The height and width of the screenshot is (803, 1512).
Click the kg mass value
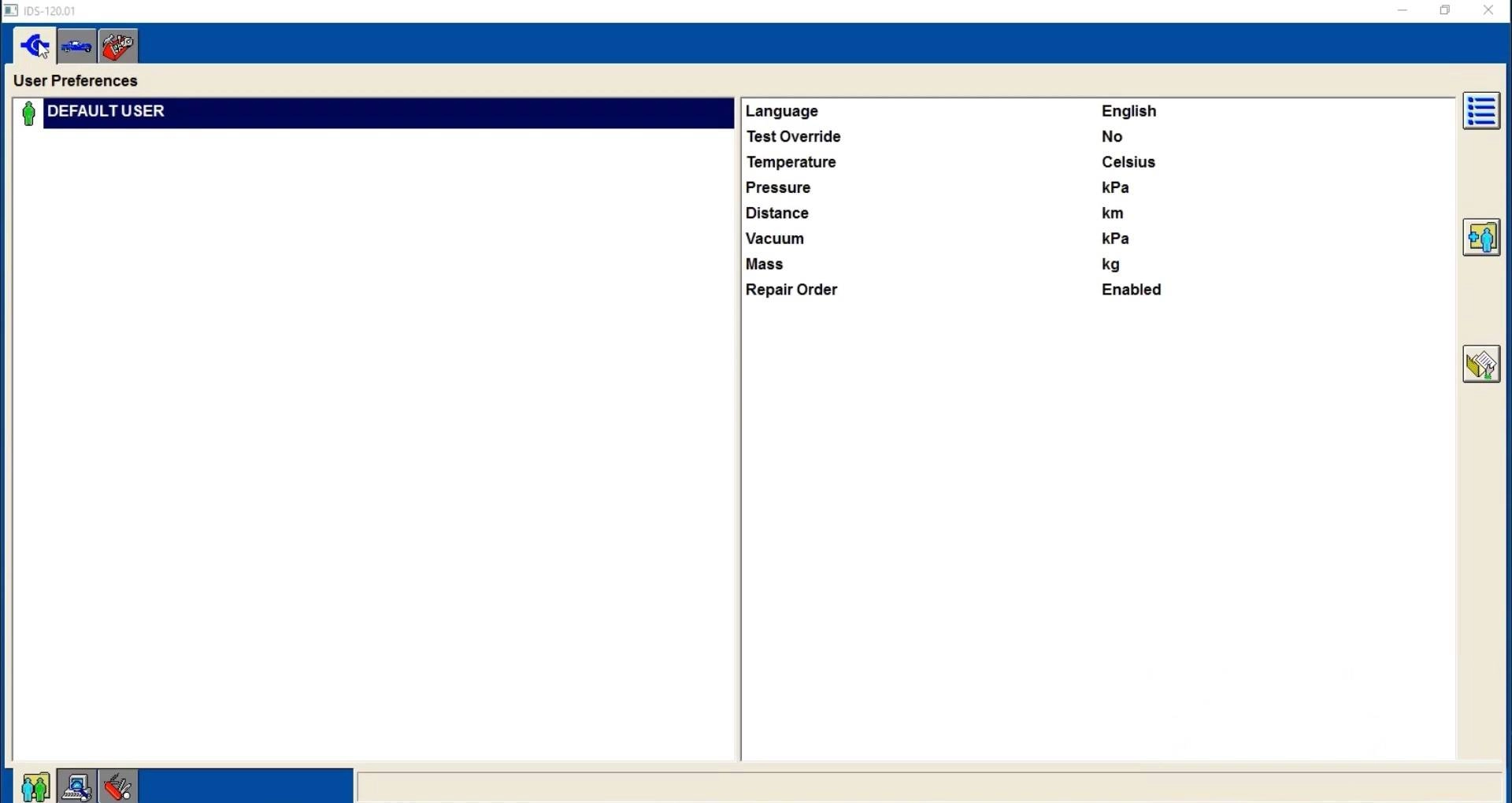1110,265
